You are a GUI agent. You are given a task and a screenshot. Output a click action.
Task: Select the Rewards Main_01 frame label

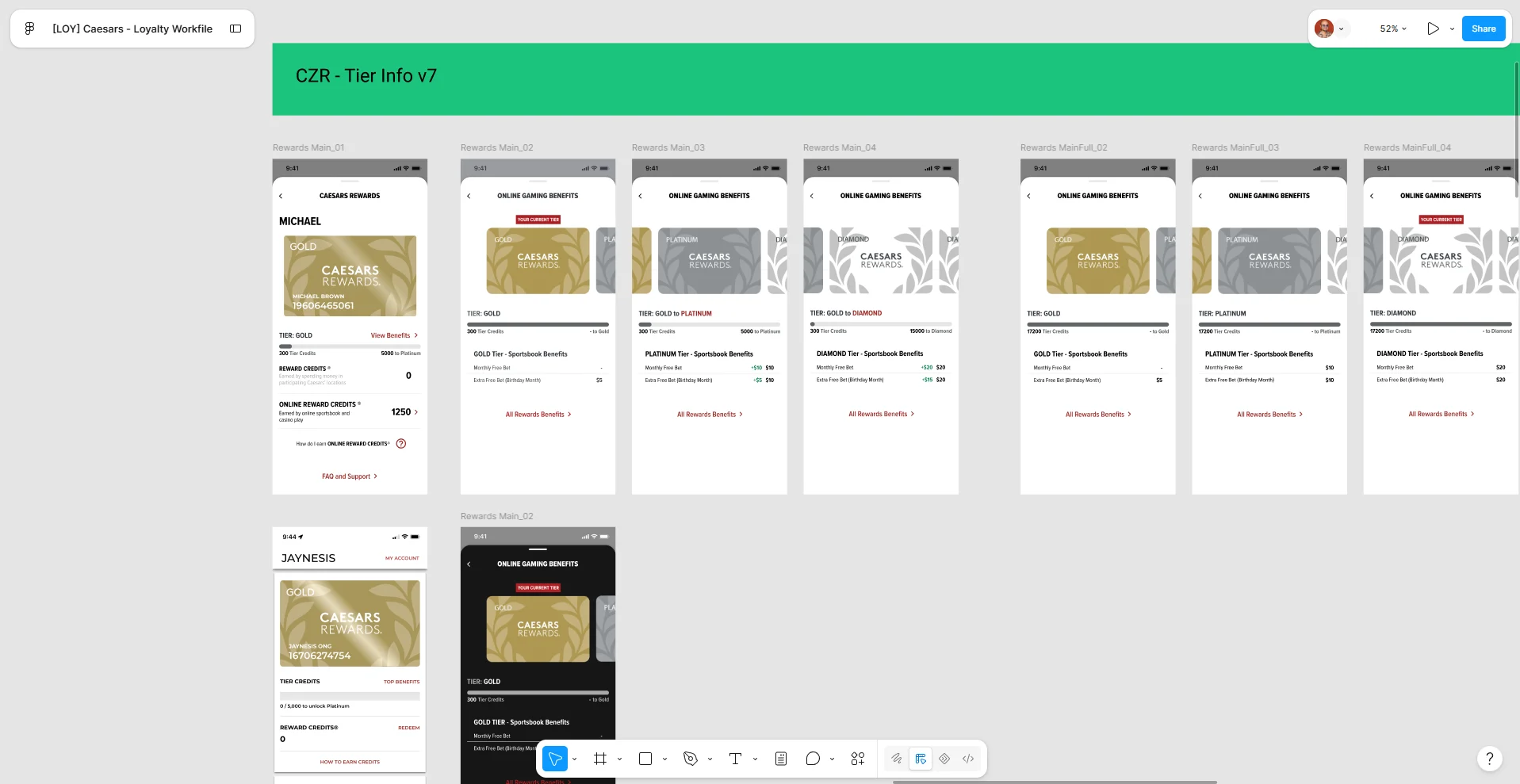tap(308, 147)
